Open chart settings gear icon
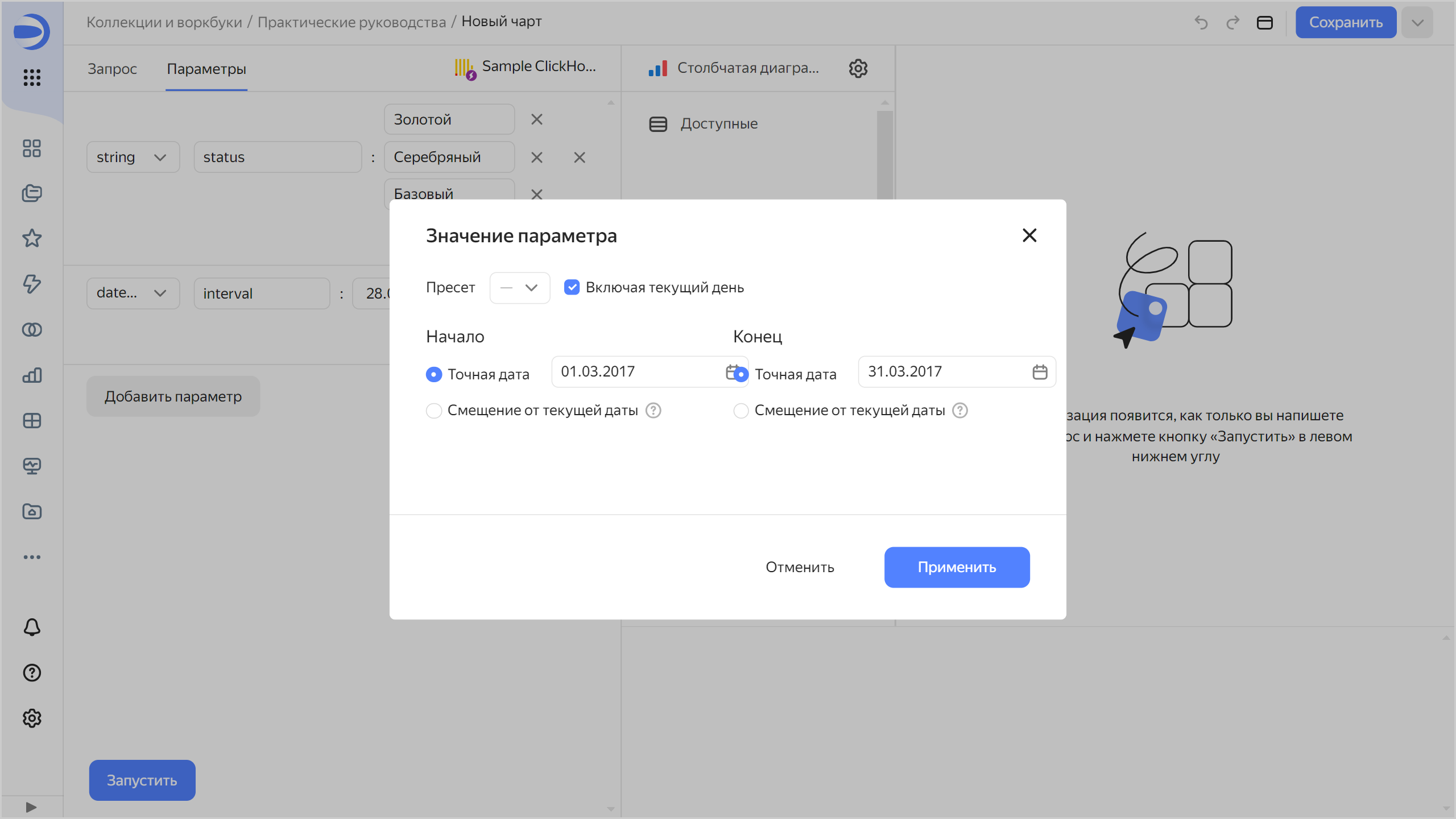This screenshot has width=1456, height=819. coord(858,68)
